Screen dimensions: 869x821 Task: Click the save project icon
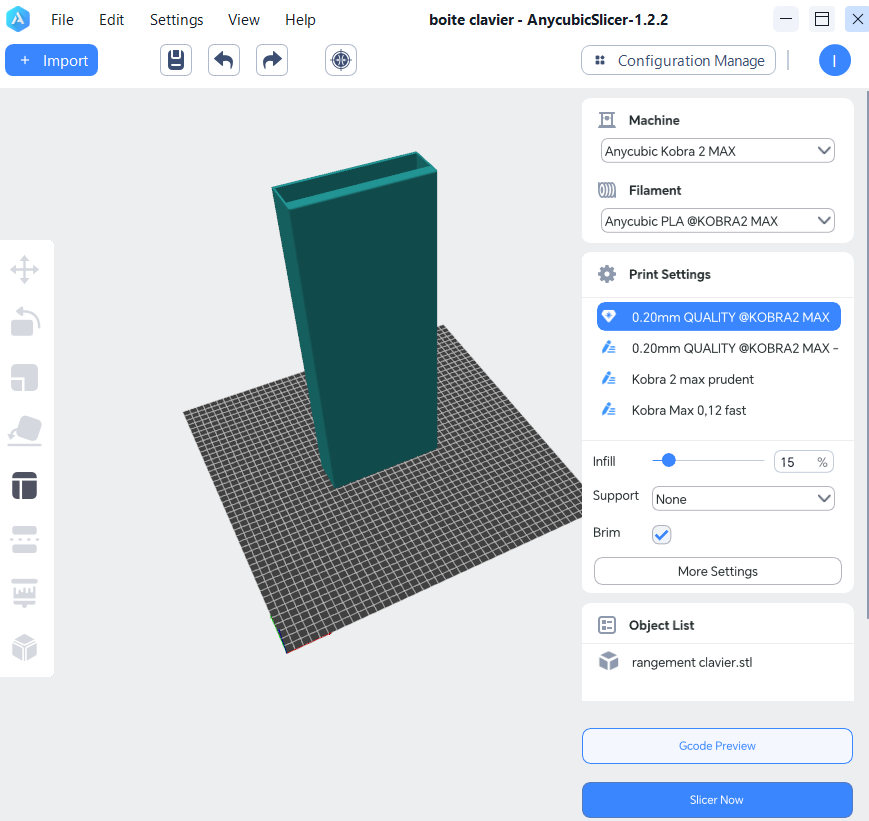point(176,60)
